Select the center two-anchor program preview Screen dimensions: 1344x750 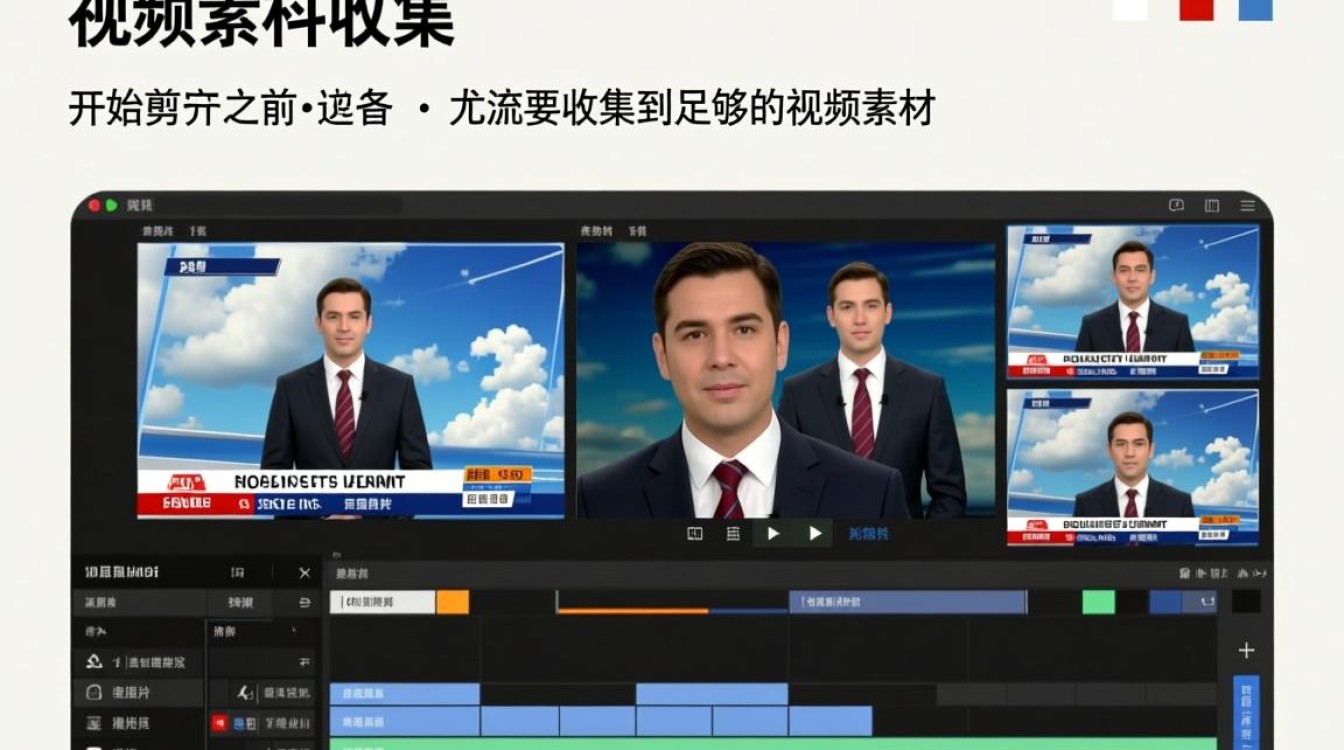tap(786, 380)
